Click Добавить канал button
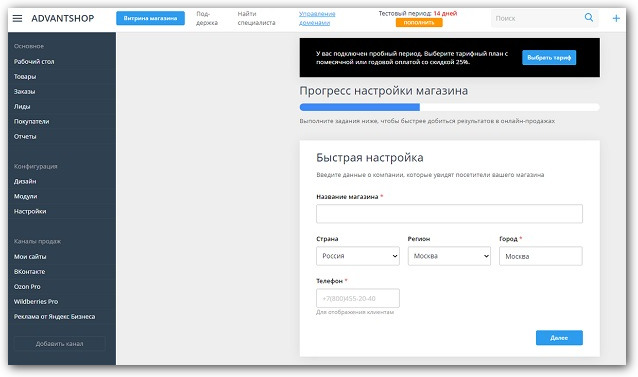 pos(59,344)
